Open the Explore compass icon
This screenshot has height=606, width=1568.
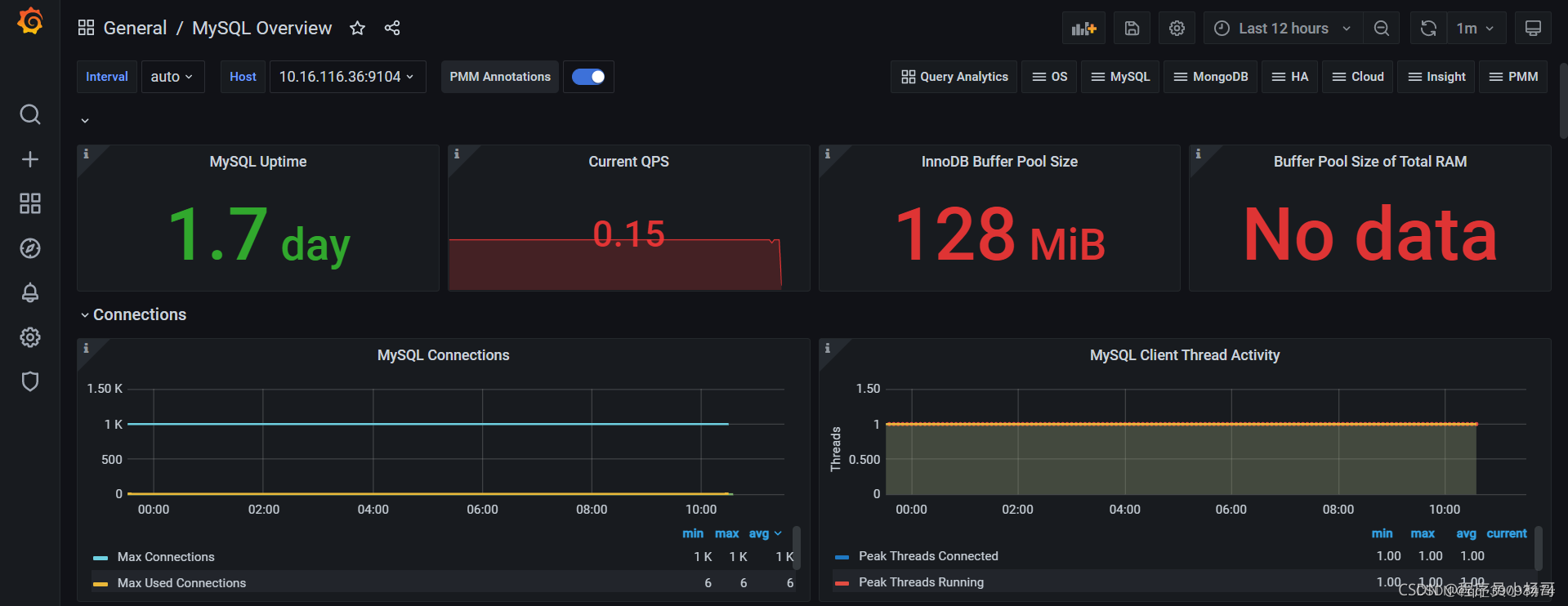30,248
